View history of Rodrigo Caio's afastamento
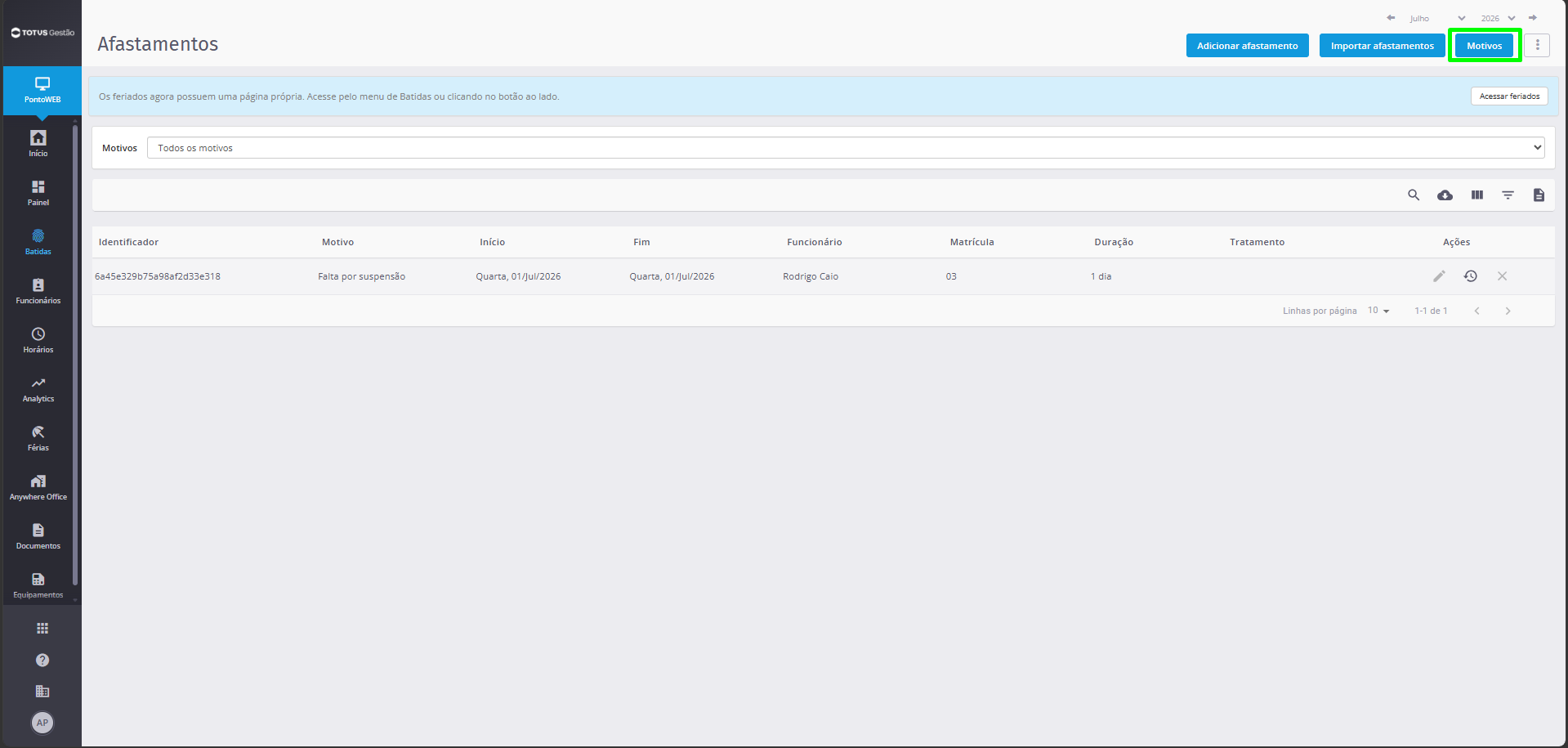This screenshot has height=748, width=1568. point(1471,276)
